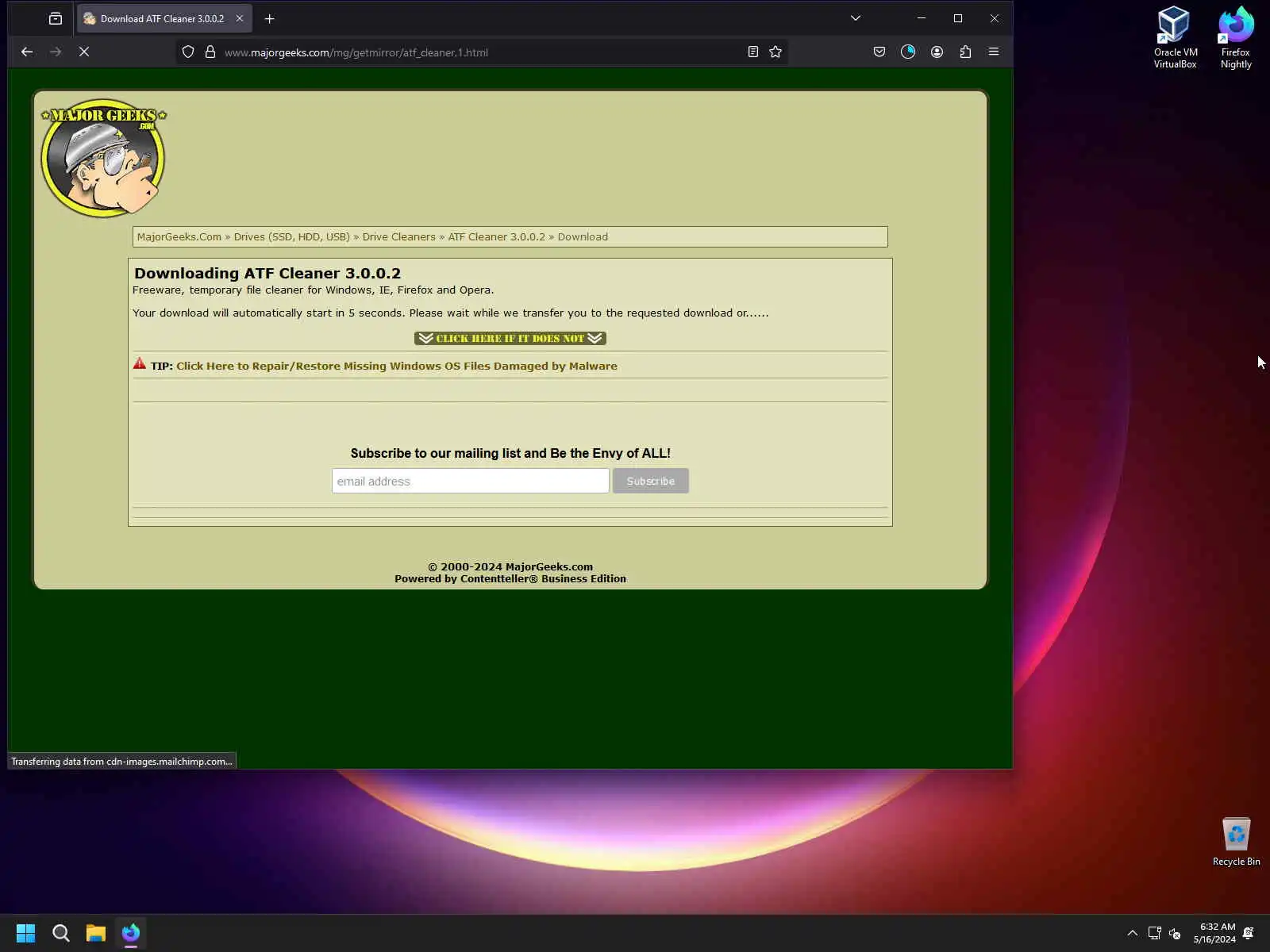Open Drives (SSD, HDD, USB) breadcrumb
The height and width of the screenshot is (952, 1270).
pyautogui.click(x=292, y=236)
